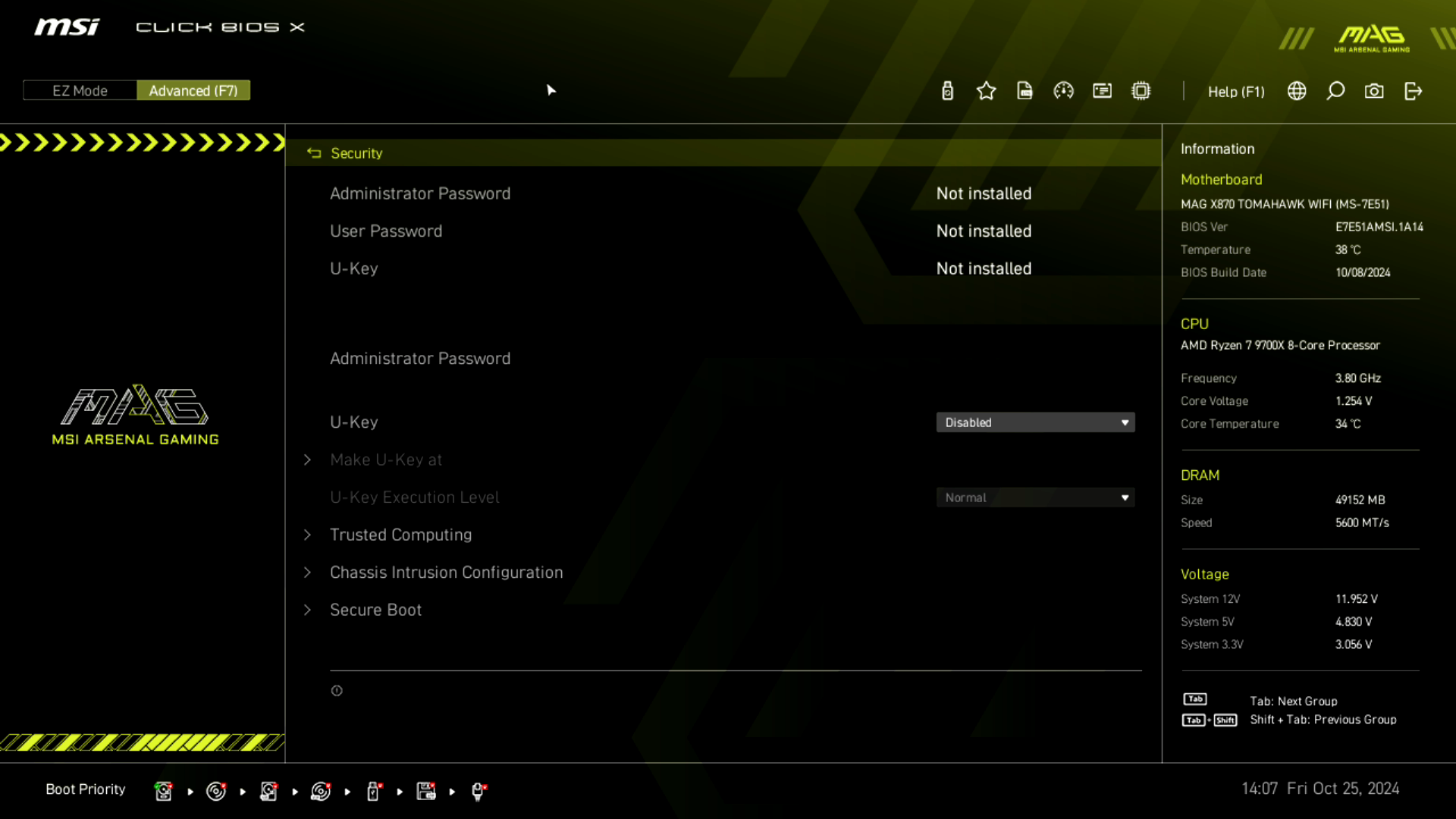Viewport: 1456px width, 819px height.
Task: Select the network boot device icon
Action: click(x=479, y=791)
